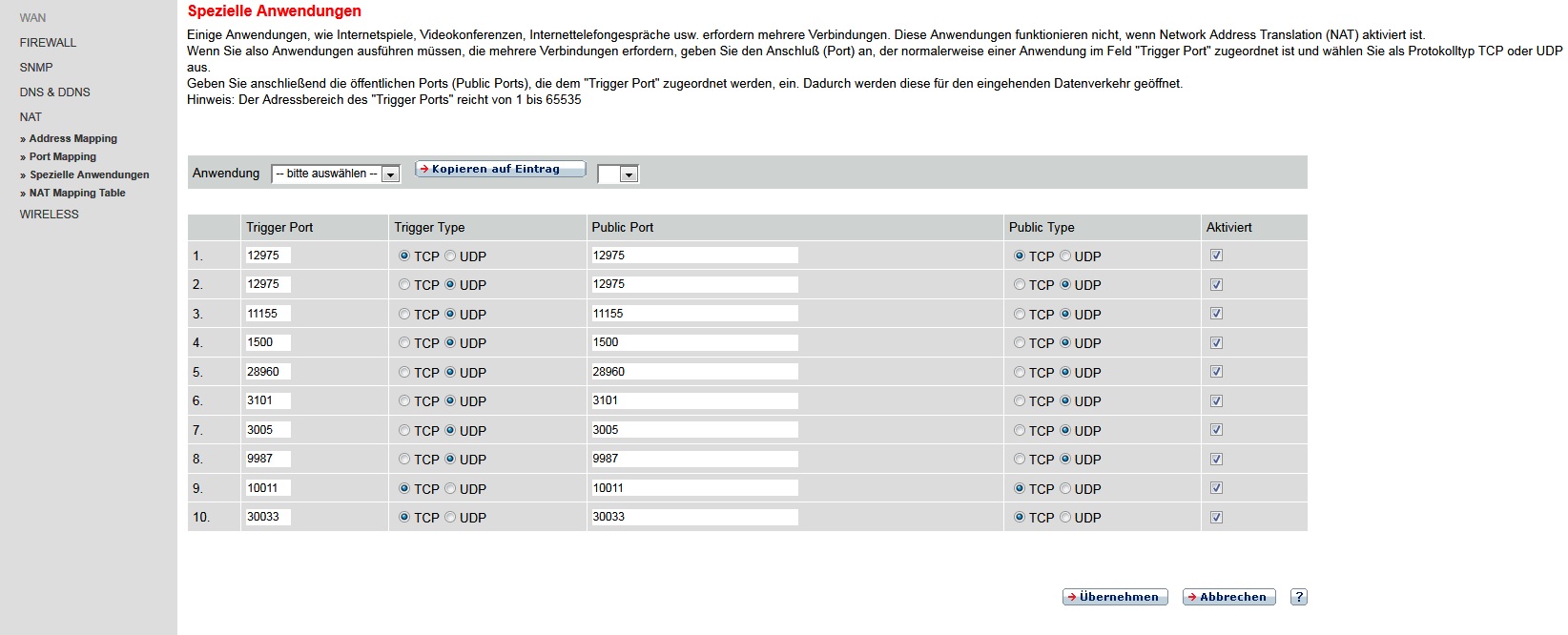
Task: Open the entry number dropdown next to Kopieren
Action: (x=618, y=174)
